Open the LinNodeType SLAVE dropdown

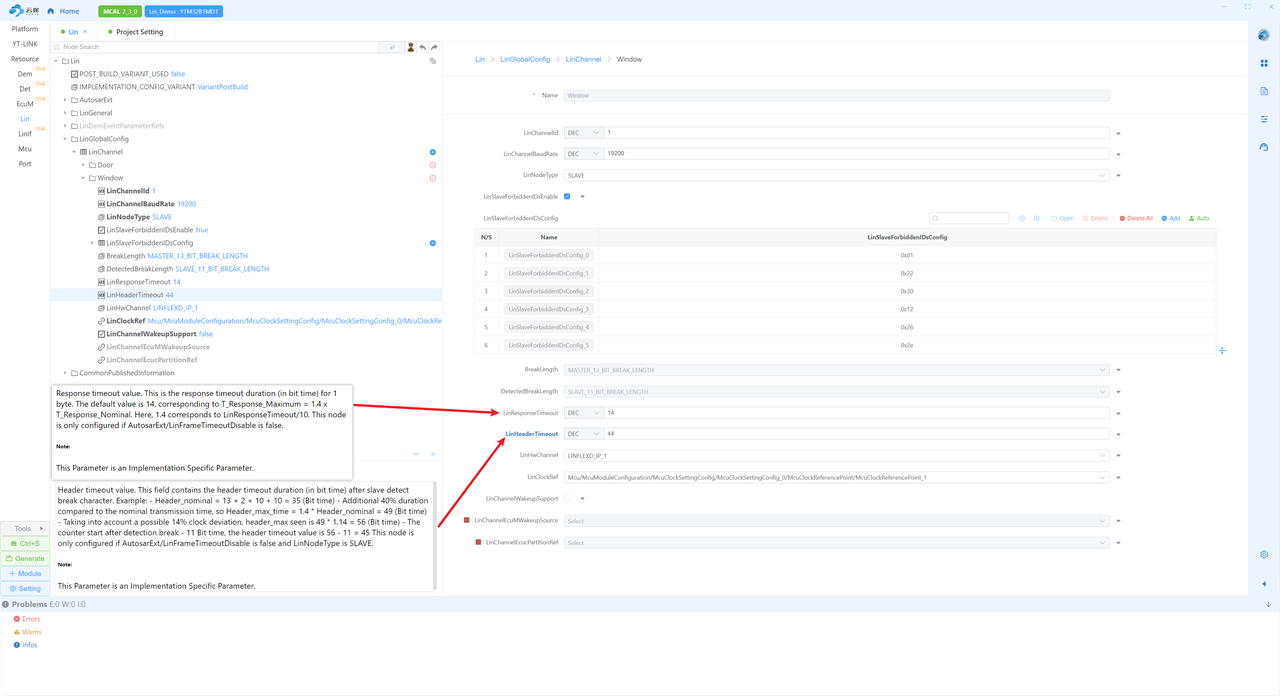(836, 175)
